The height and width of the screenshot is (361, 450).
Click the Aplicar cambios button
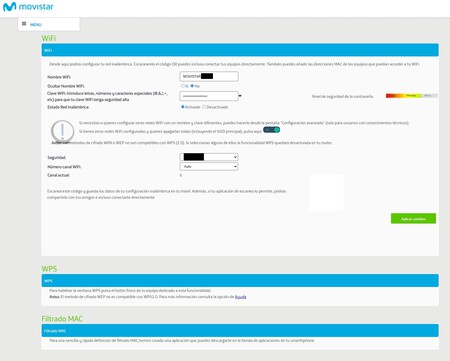pos(413,219)
